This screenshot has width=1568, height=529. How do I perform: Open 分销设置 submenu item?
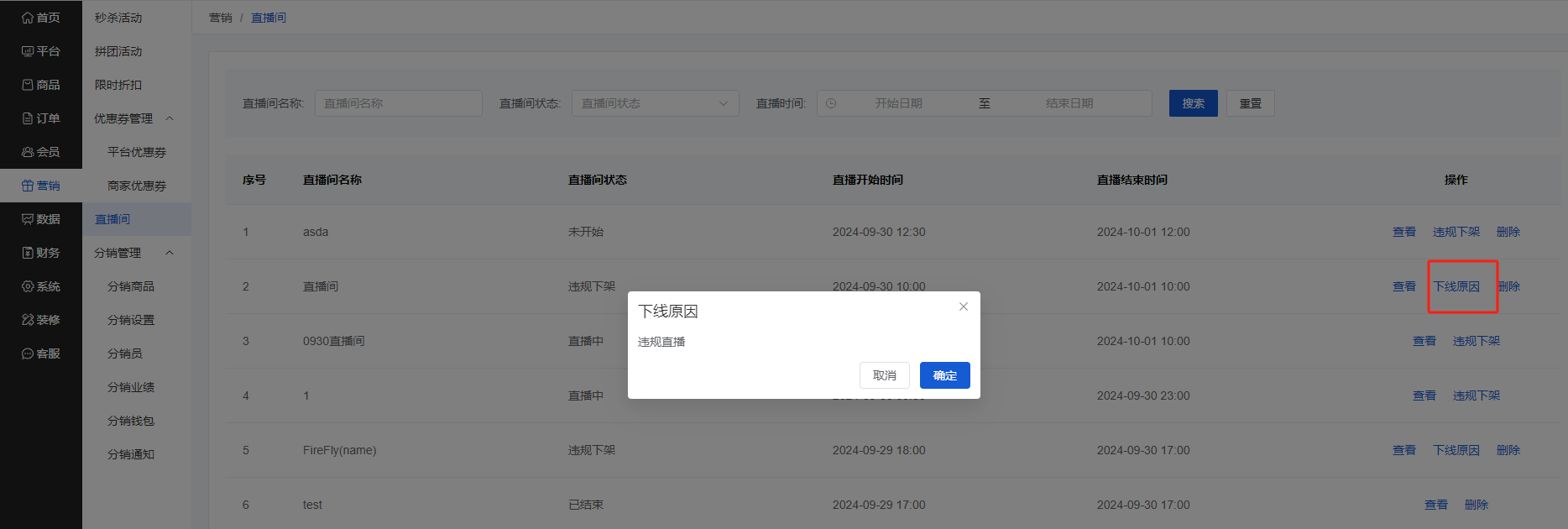(x=131, y=320)
